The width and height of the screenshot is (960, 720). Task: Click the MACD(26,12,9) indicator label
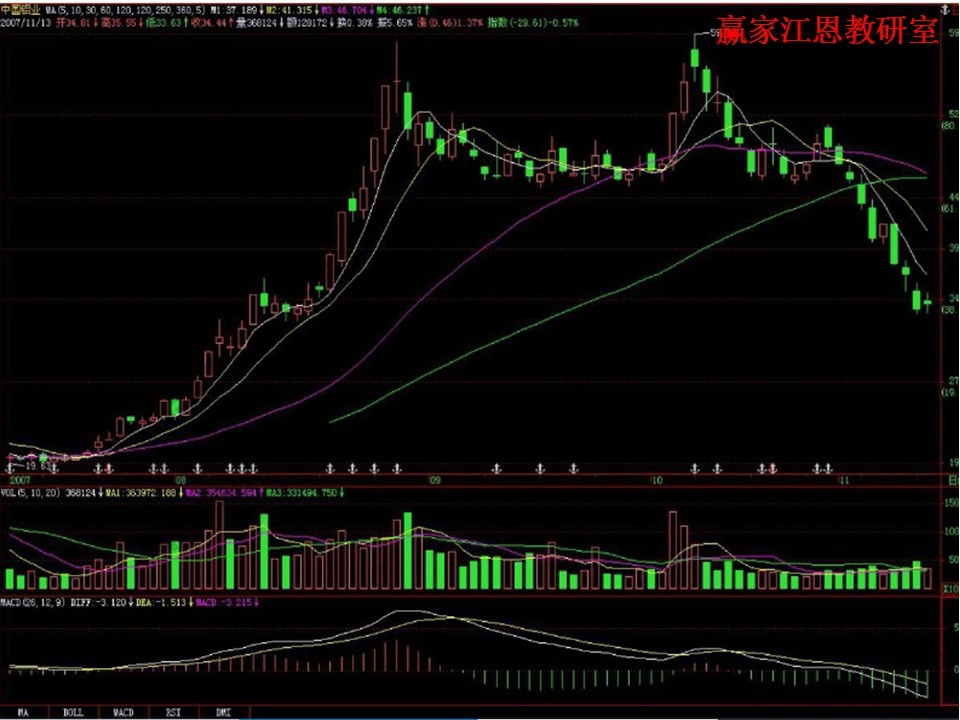(x=29, y=604)
